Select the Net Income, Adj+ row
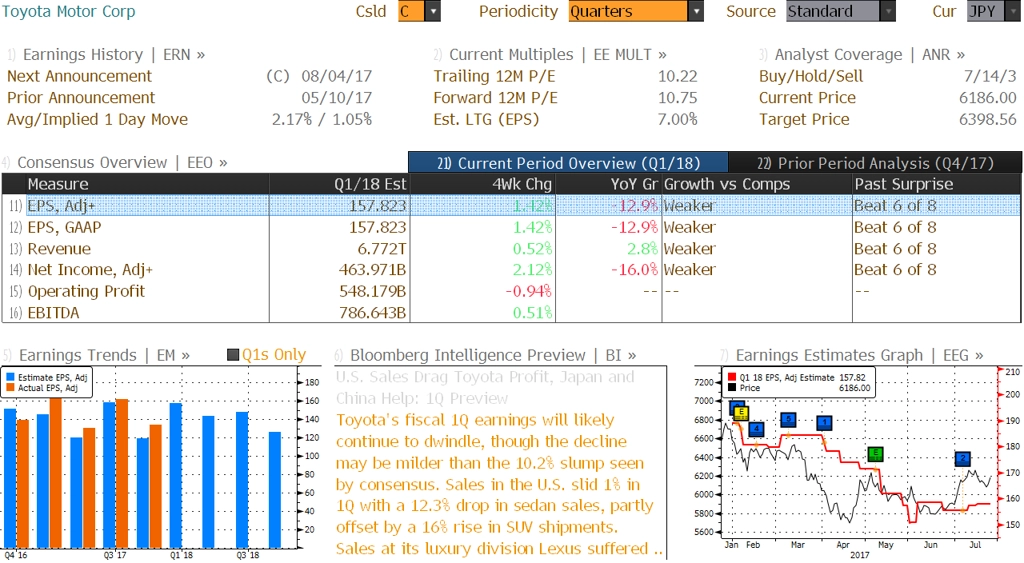The width and height of the screenshot is (1024, 563). [x=511, y=270]
